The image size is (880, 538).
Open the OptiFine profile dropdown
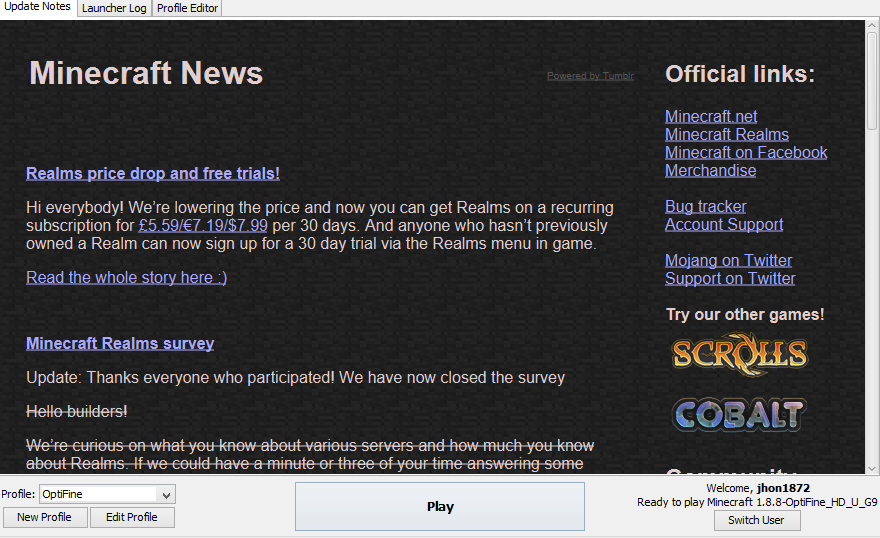click(107, 494)
